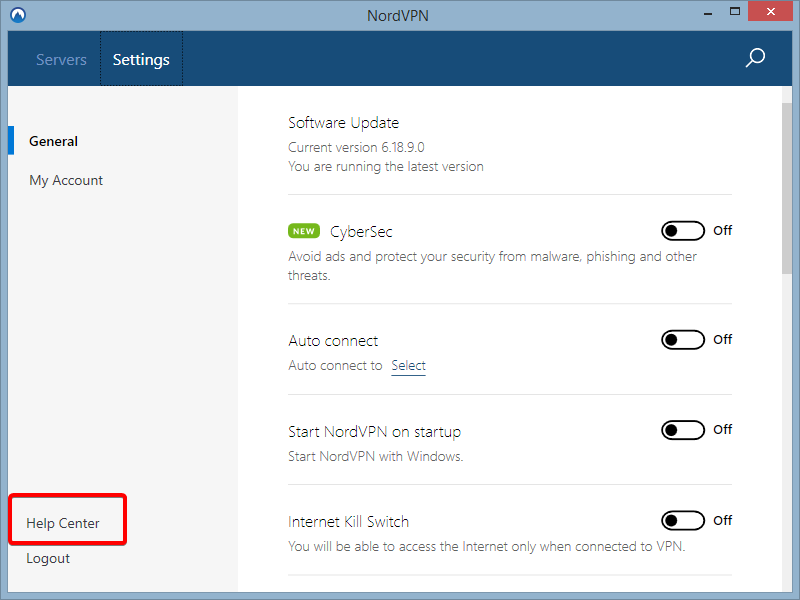This screenshot has height=600, width=800.
Task: Click the Current version 6.18.9.0 text
Action: point(356,147)
